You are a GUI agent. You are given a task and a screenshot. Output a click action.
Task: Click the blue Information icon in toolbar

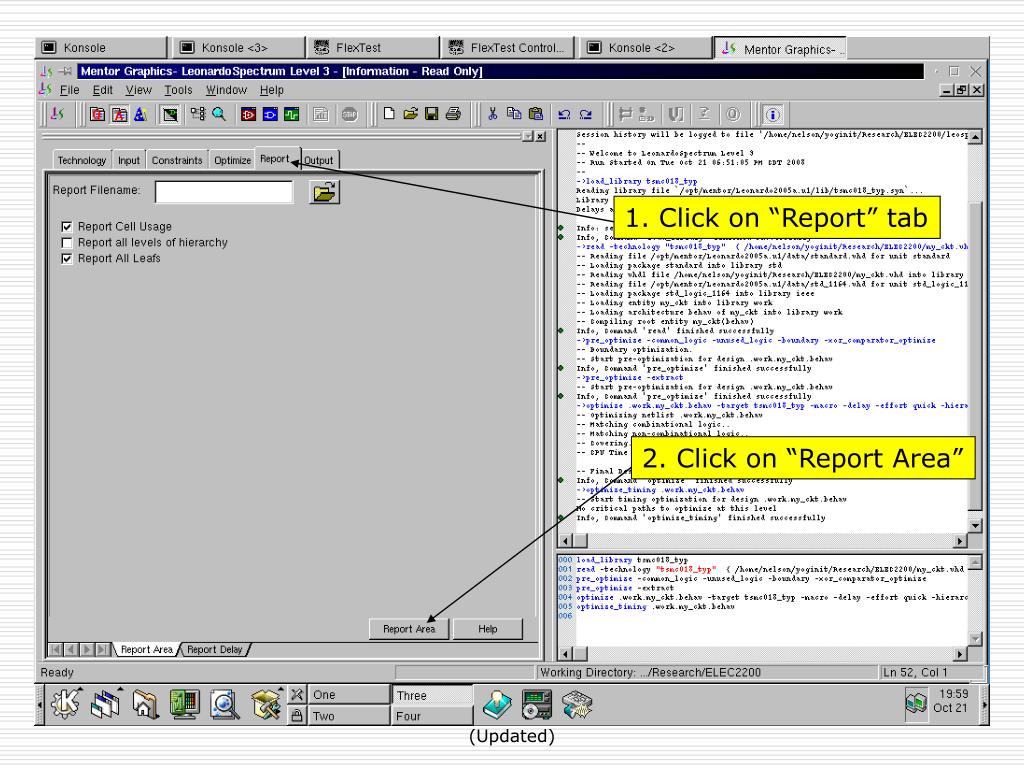(x=773, y=115)
